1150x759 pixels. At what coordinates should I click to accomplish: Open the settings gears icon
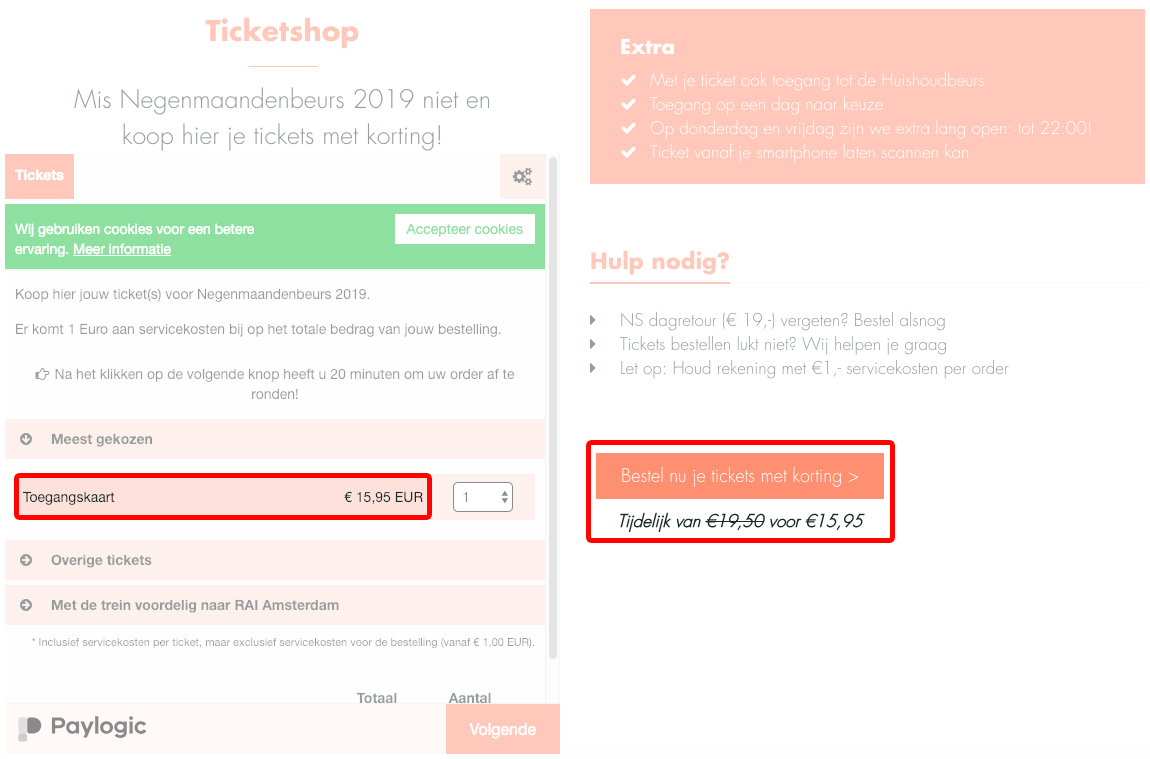[x=522, y=177]
